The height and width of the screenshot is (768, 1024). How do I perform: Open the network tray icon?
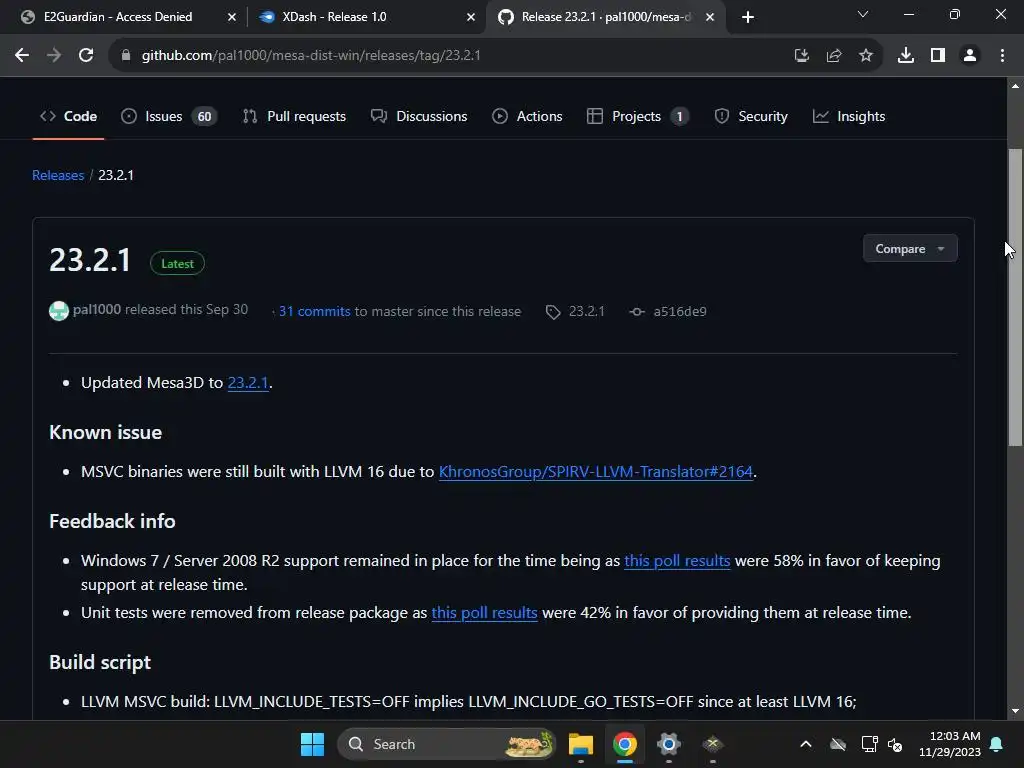coord(869,744)
